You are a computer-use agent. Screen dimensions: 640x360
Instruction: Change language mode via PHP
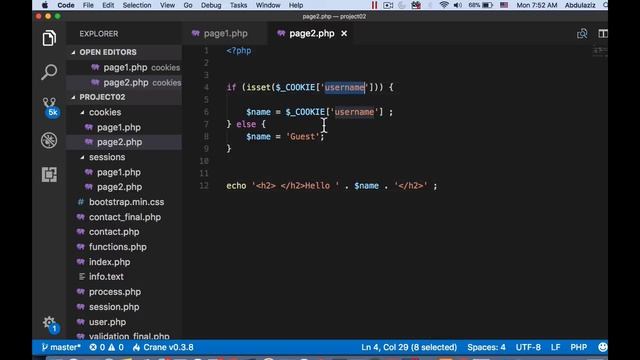point(578,347)
